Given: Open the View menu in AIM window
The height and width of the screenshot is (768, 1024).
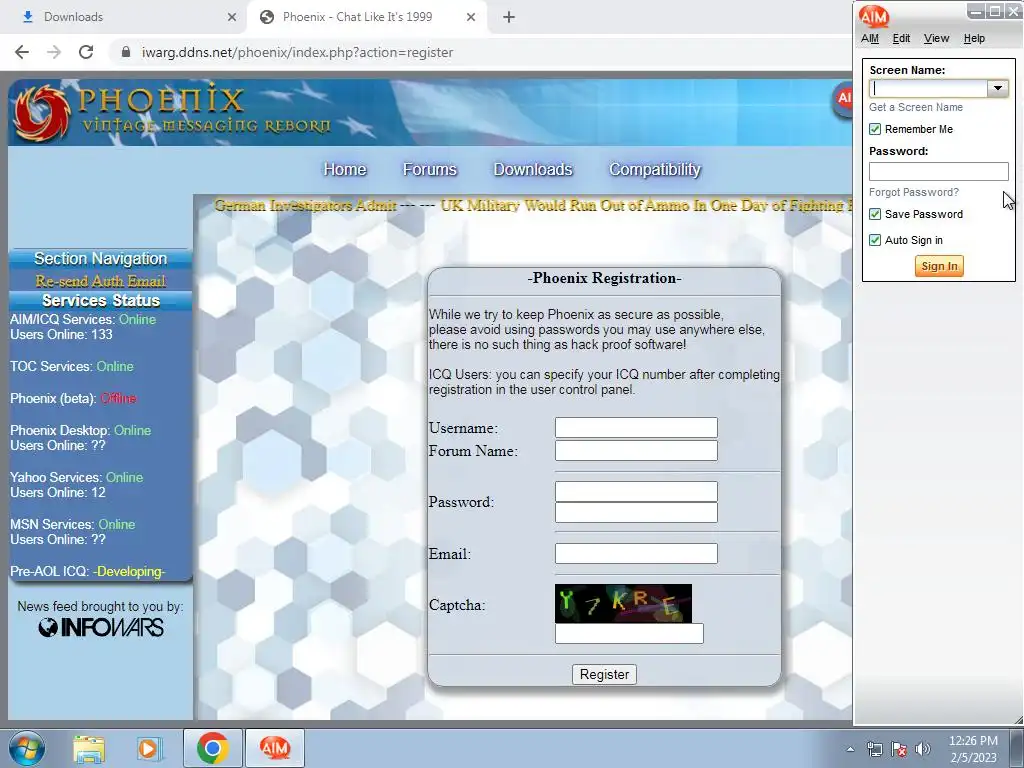Looking at the screenshot, I should pos(936,39).
